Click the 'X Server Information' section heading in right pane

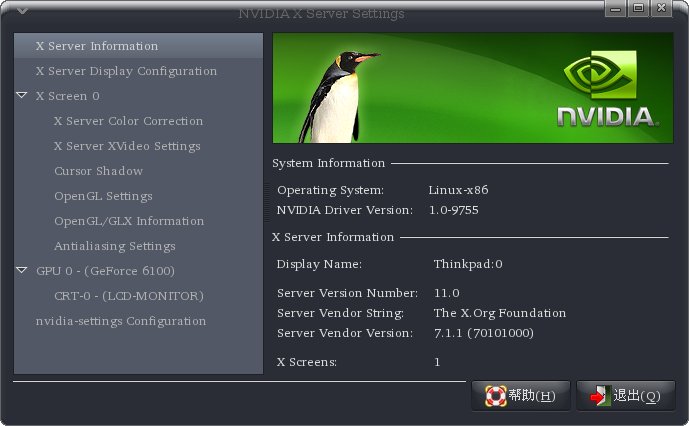tap(333, 237)
